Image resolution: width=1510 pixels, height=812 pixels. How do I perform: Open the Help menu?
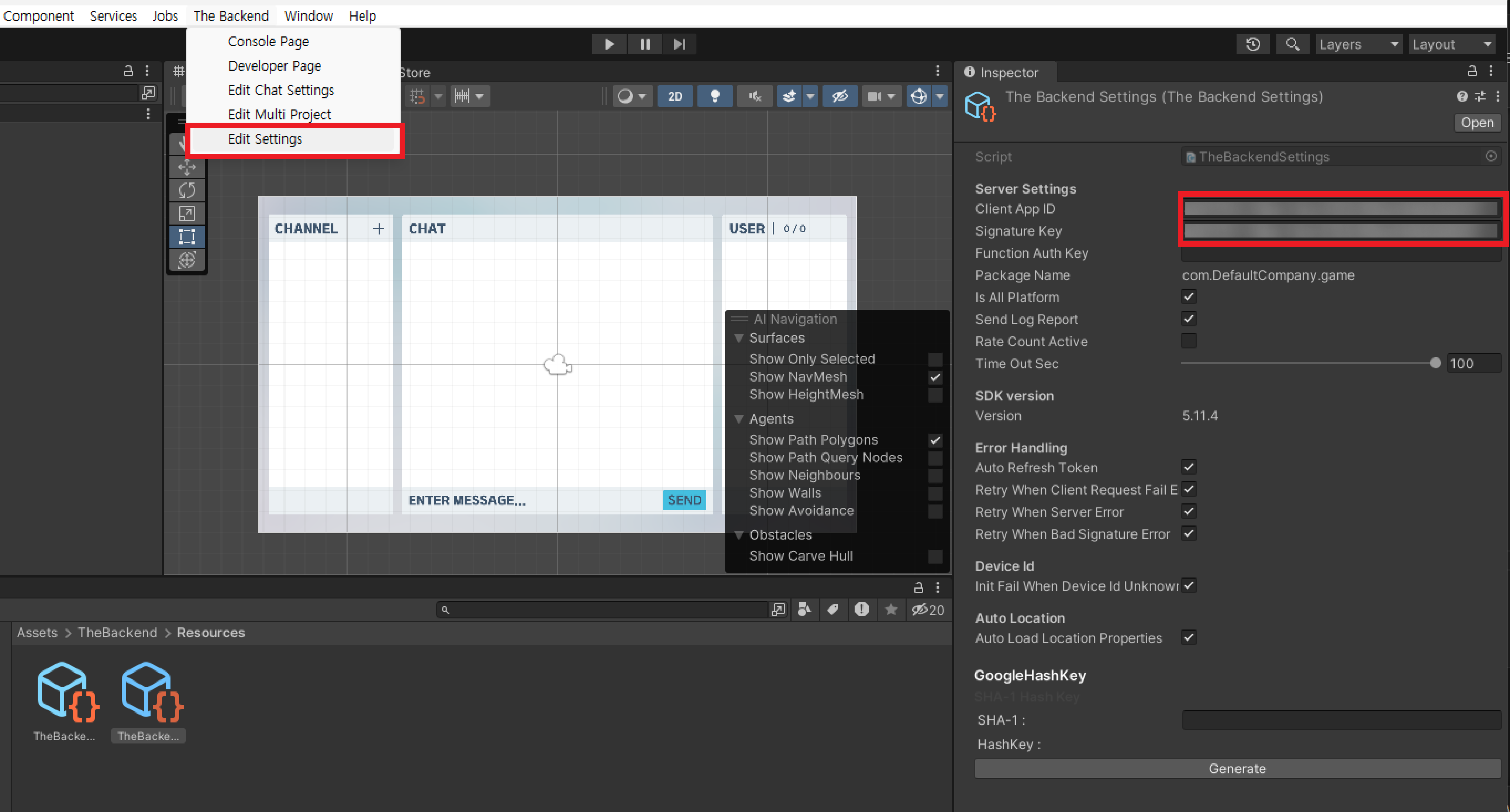(x=362, y=16)
